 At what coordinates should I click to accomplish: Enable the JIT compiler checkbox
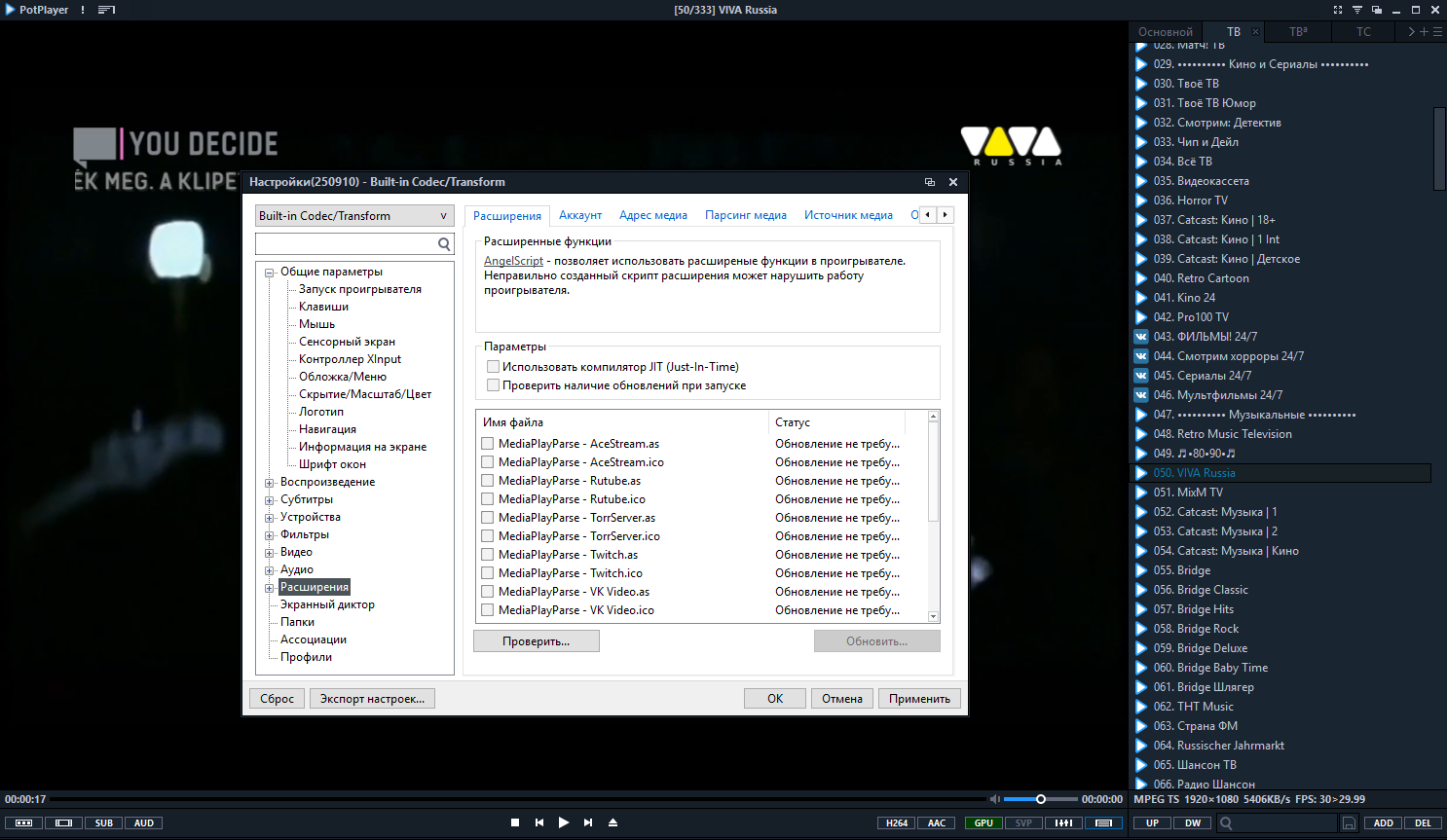tap(493, 367)
